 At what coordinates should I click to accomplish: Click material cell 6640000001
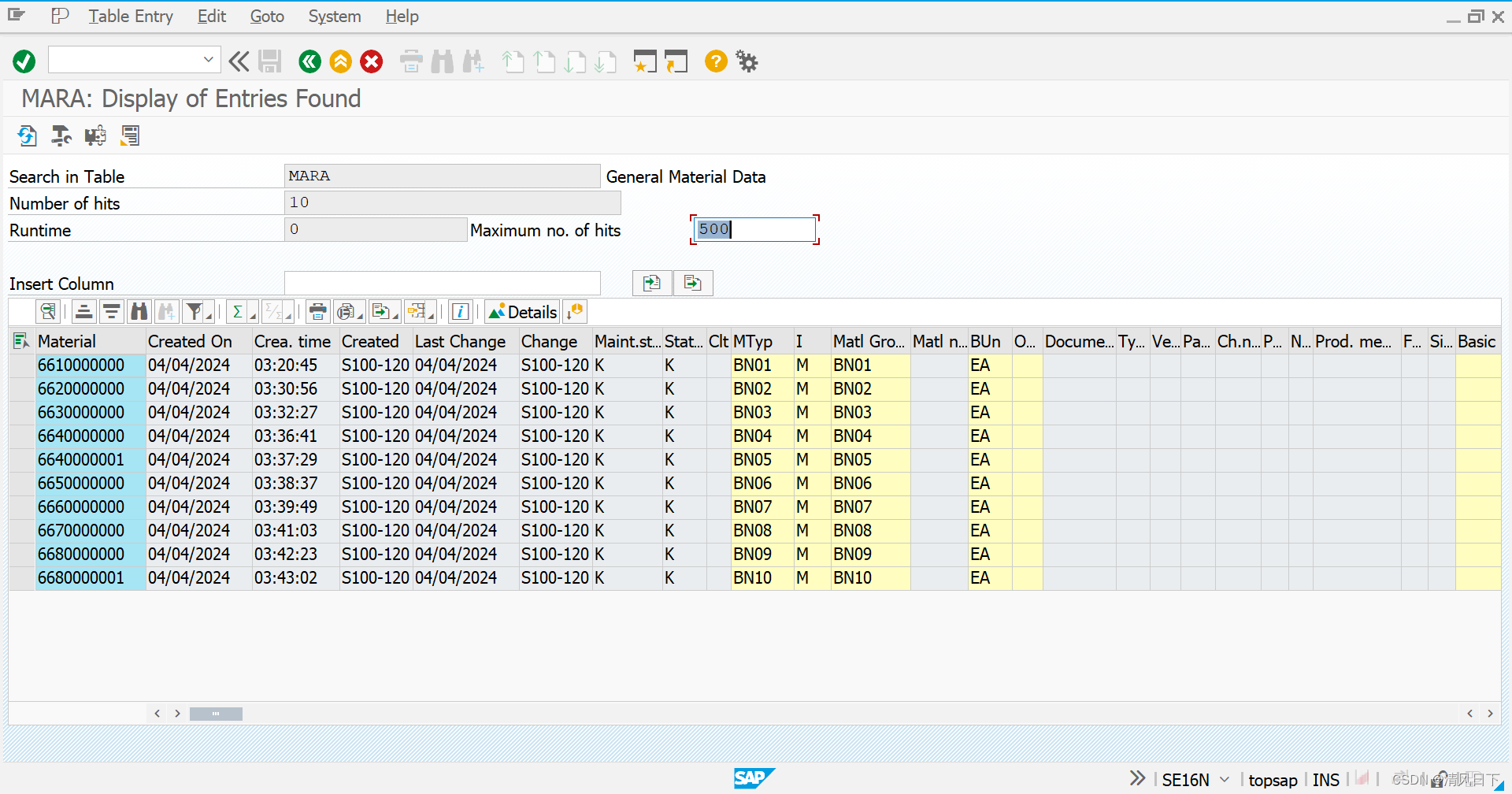(x=91, y=459)
